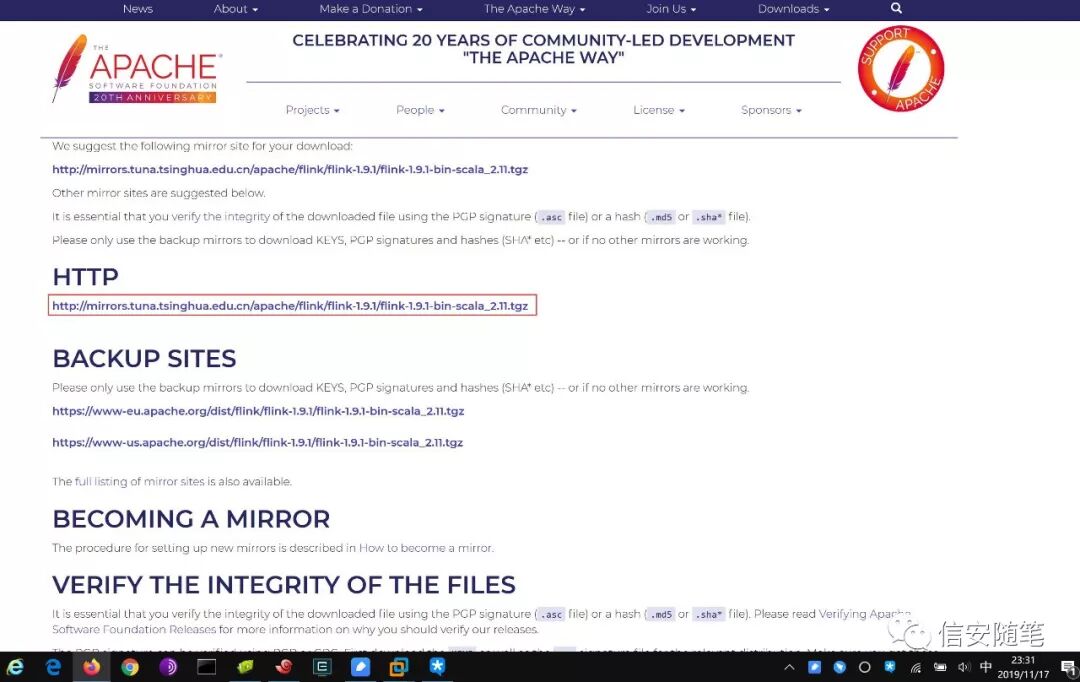The width and height of the screenshot is (1080, 682).
Task: Expand the About dropdown menu
Action: (236, 9)
